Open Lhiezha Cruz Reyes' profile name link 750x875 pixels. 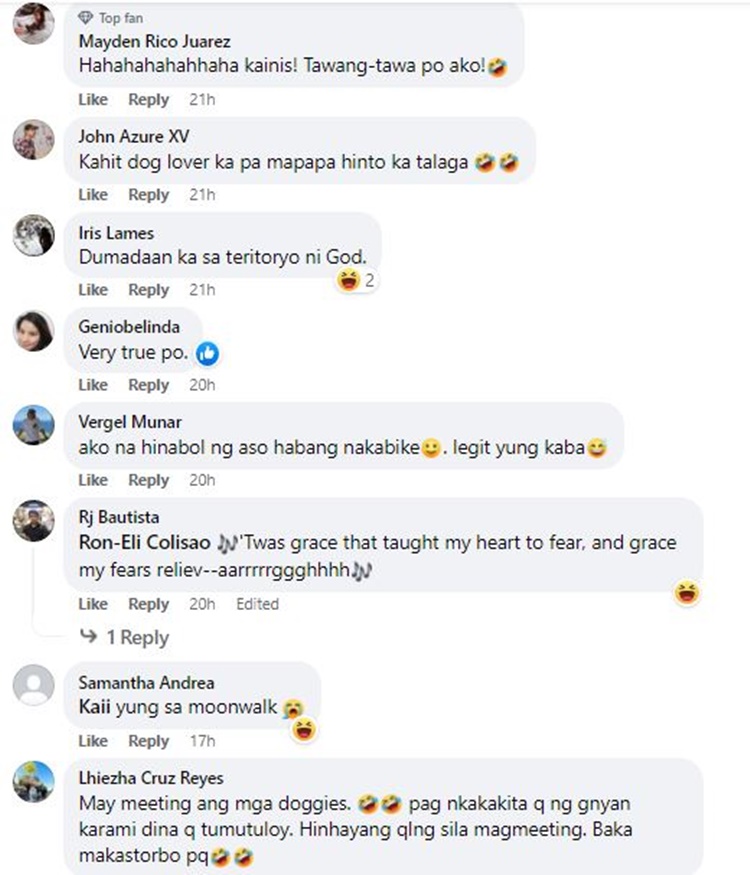pos(150,778)
